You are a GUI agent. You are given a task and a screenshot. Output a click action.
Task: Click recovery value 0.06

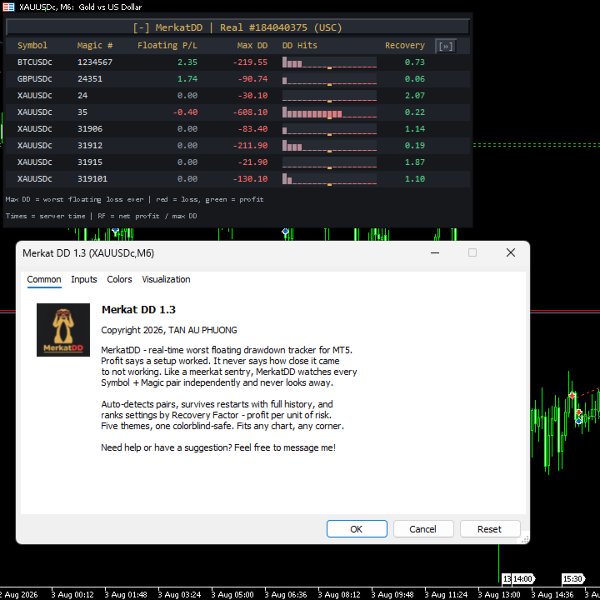click(x=415, y=79)
